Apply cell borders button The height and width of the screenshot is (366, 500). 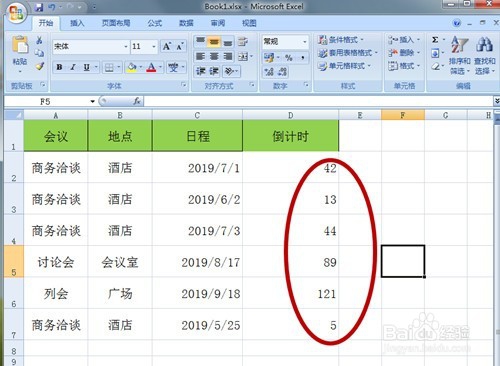point(109,68)
